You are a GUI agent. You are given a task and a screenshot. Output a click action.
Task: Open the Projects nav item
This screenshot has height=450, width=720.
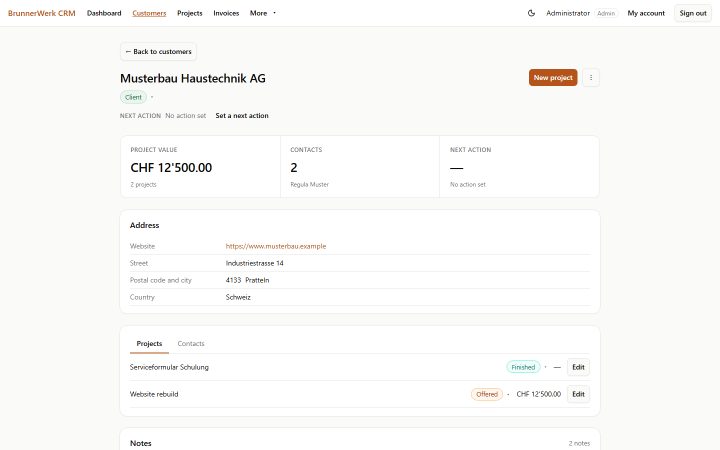pyautogui.click(x=190, y=13)
